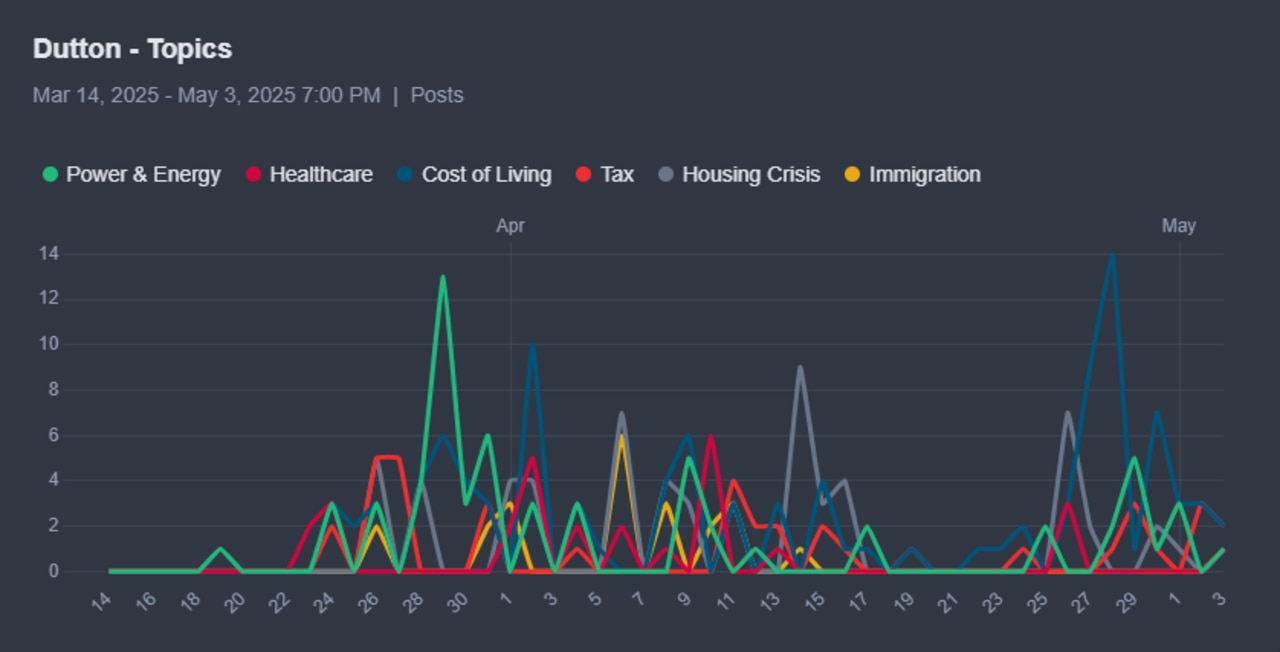Toggle the Cost of Living legend entry
The image size is (1280, 652).
tap(474, 174)
